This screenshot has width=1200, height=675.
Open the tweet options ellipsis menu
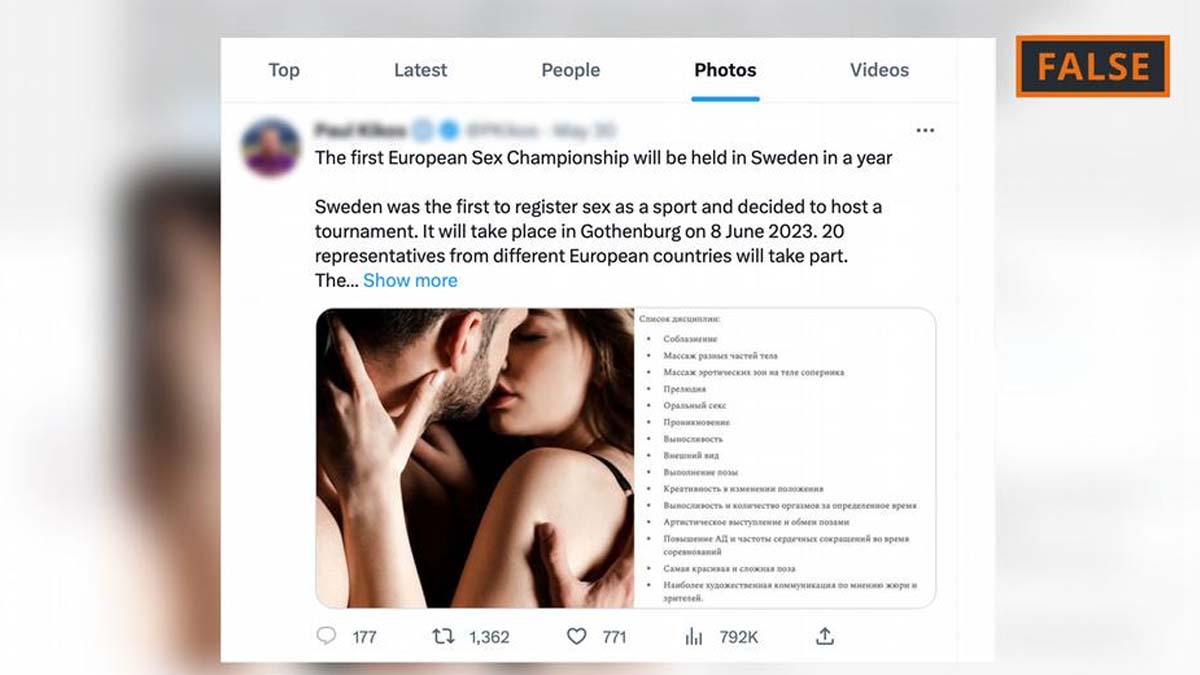(x=925, y=129)
